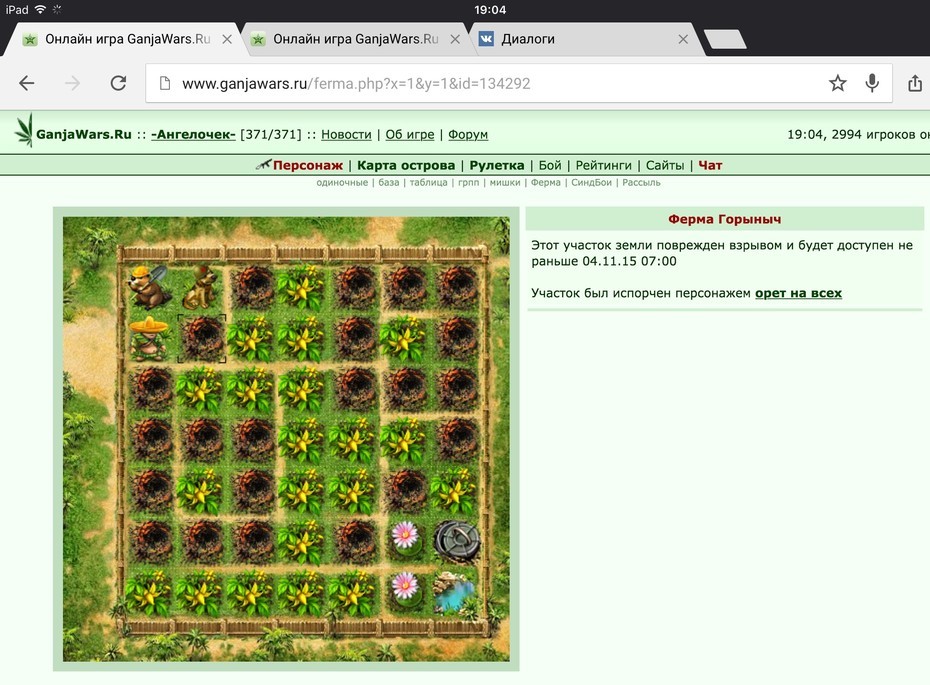This screenshot has height=685, width=930.
Task: Click the beaver with shovel tile
Action: coord(149,287)
